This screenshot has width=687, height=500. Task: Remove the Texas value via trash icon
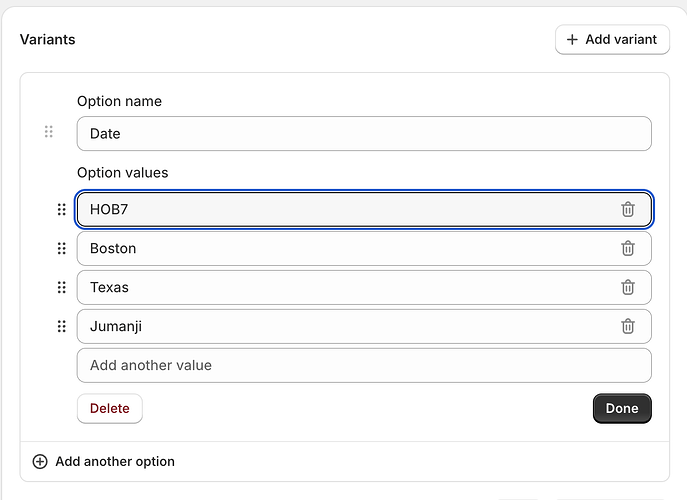(x=628, y=287)
